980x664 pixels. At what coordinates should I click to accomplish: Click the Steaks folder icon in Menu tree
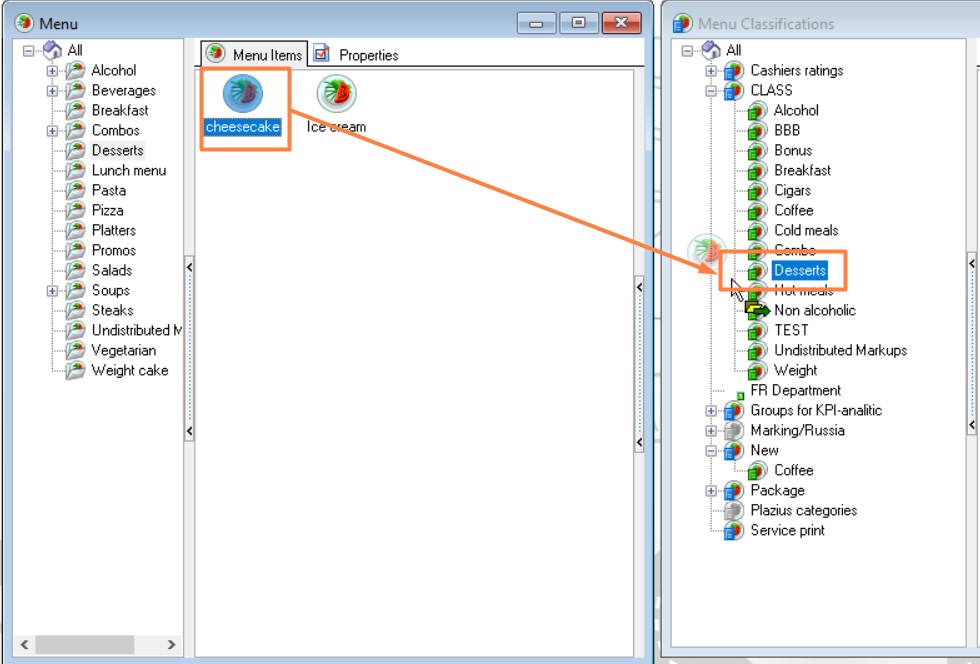[76, 311]
